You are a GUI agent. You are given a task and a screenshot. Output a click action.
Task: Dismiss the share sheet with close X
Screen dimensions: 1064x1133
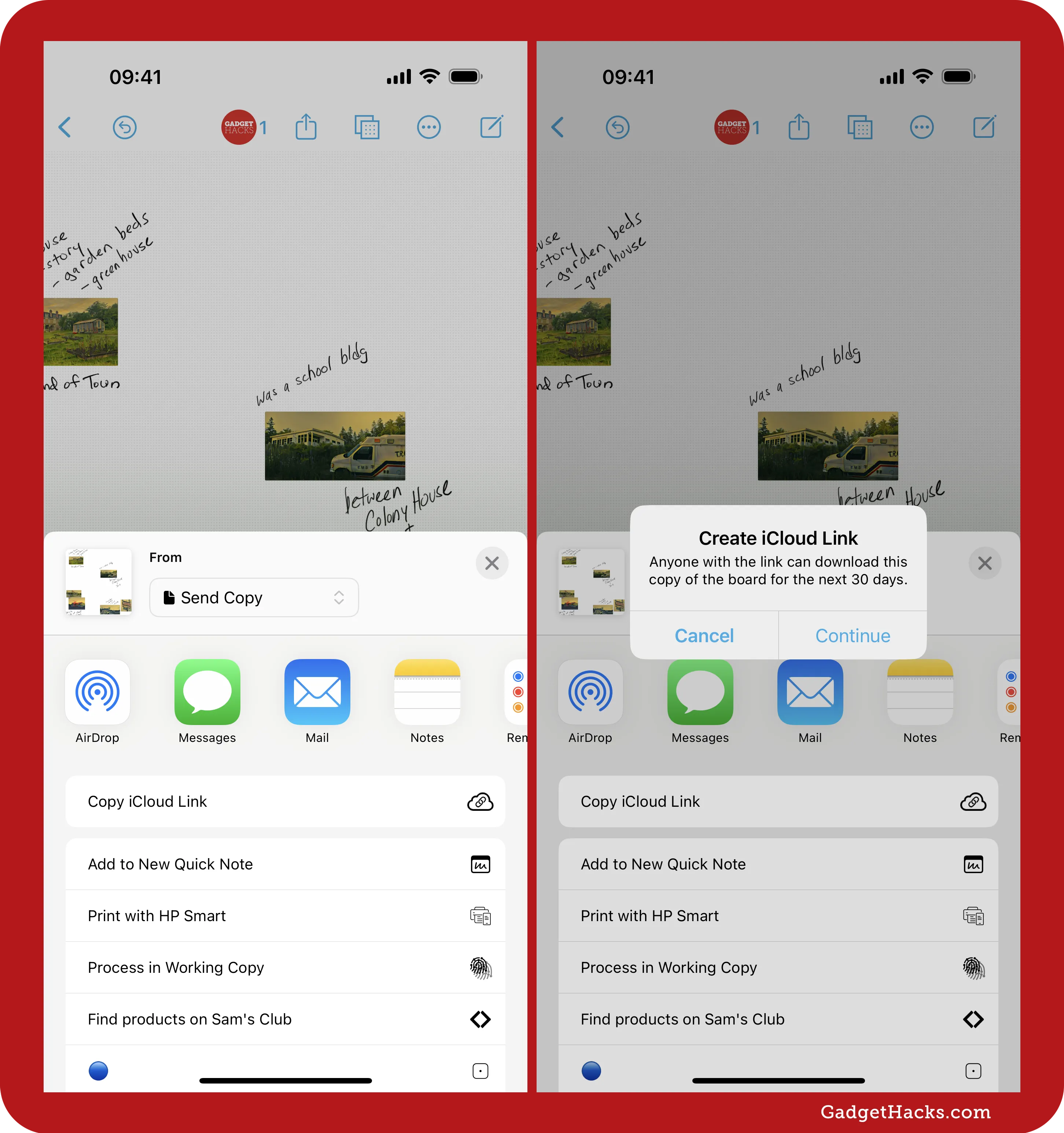[492, 562]
